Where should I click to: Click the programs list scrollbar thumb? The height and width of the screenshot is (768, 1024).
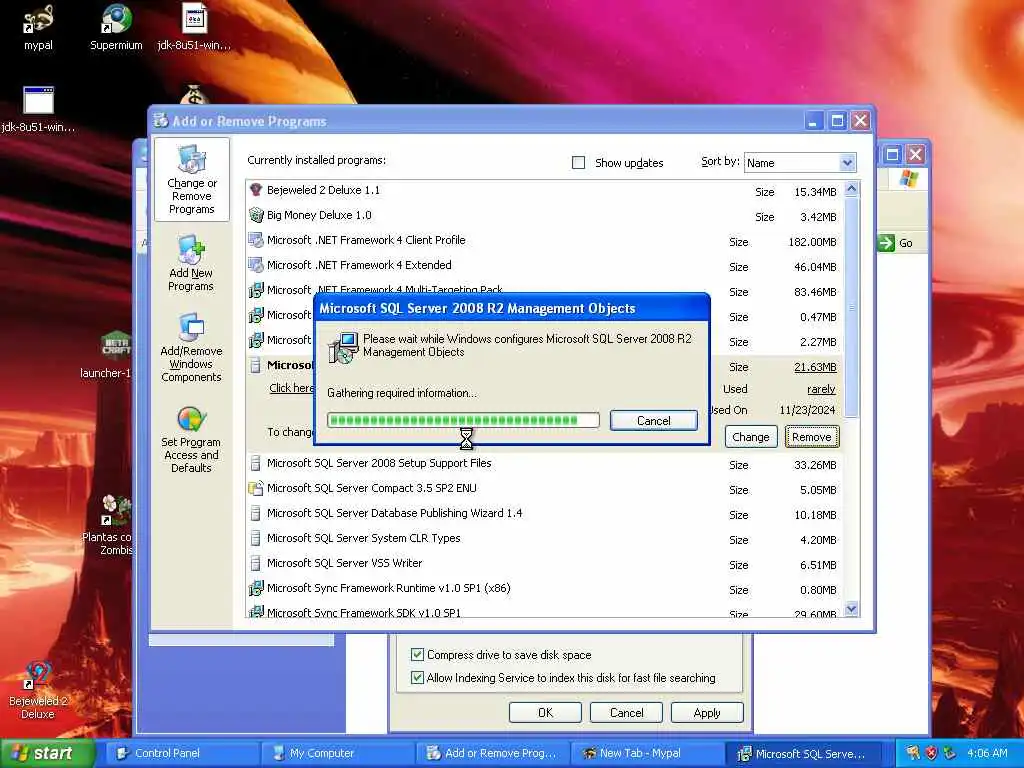pyautogui.click(x=851, y=307)
